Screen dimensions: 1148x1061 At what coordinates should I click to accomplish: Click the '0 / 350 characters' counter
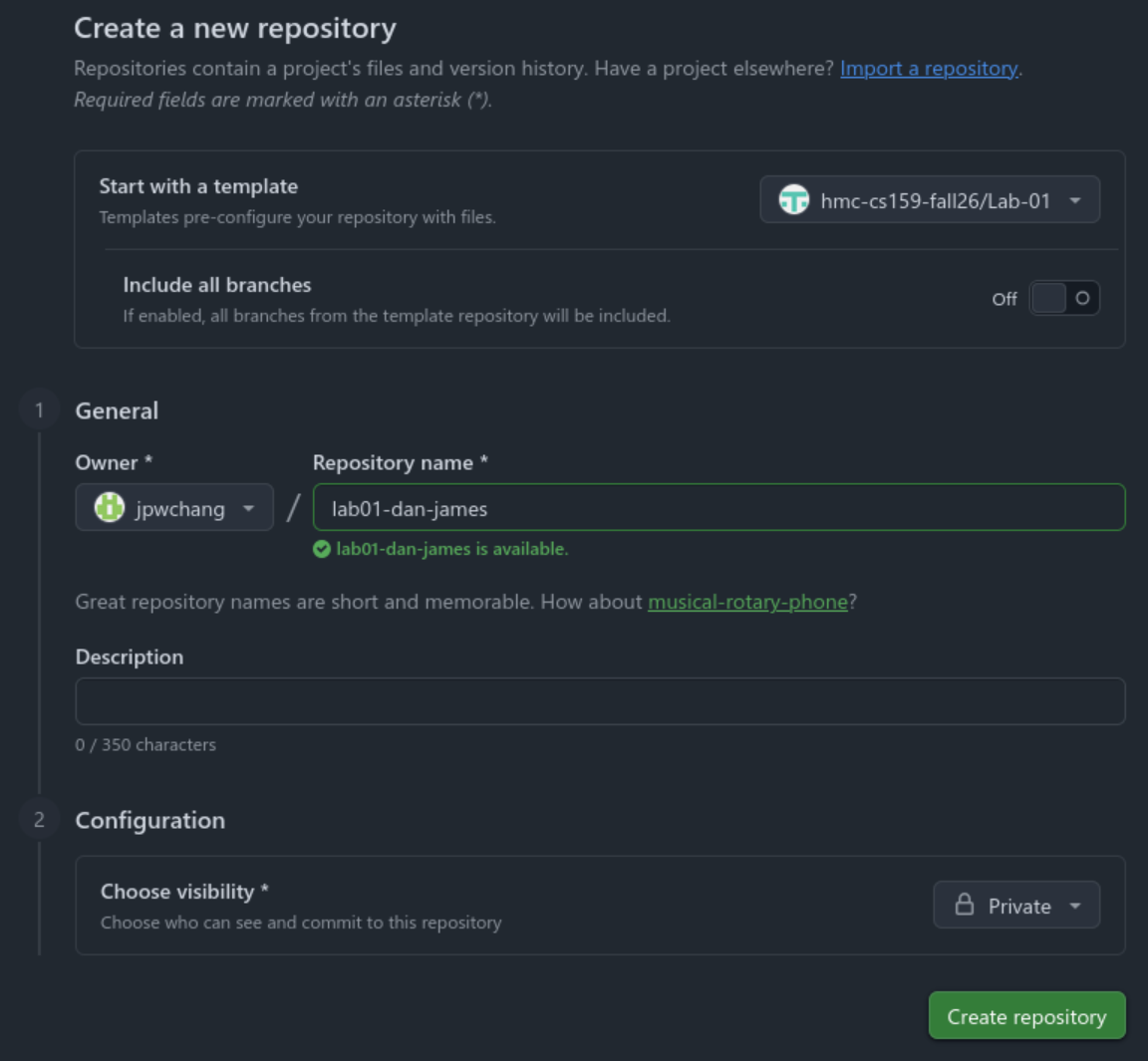(145, 745)
